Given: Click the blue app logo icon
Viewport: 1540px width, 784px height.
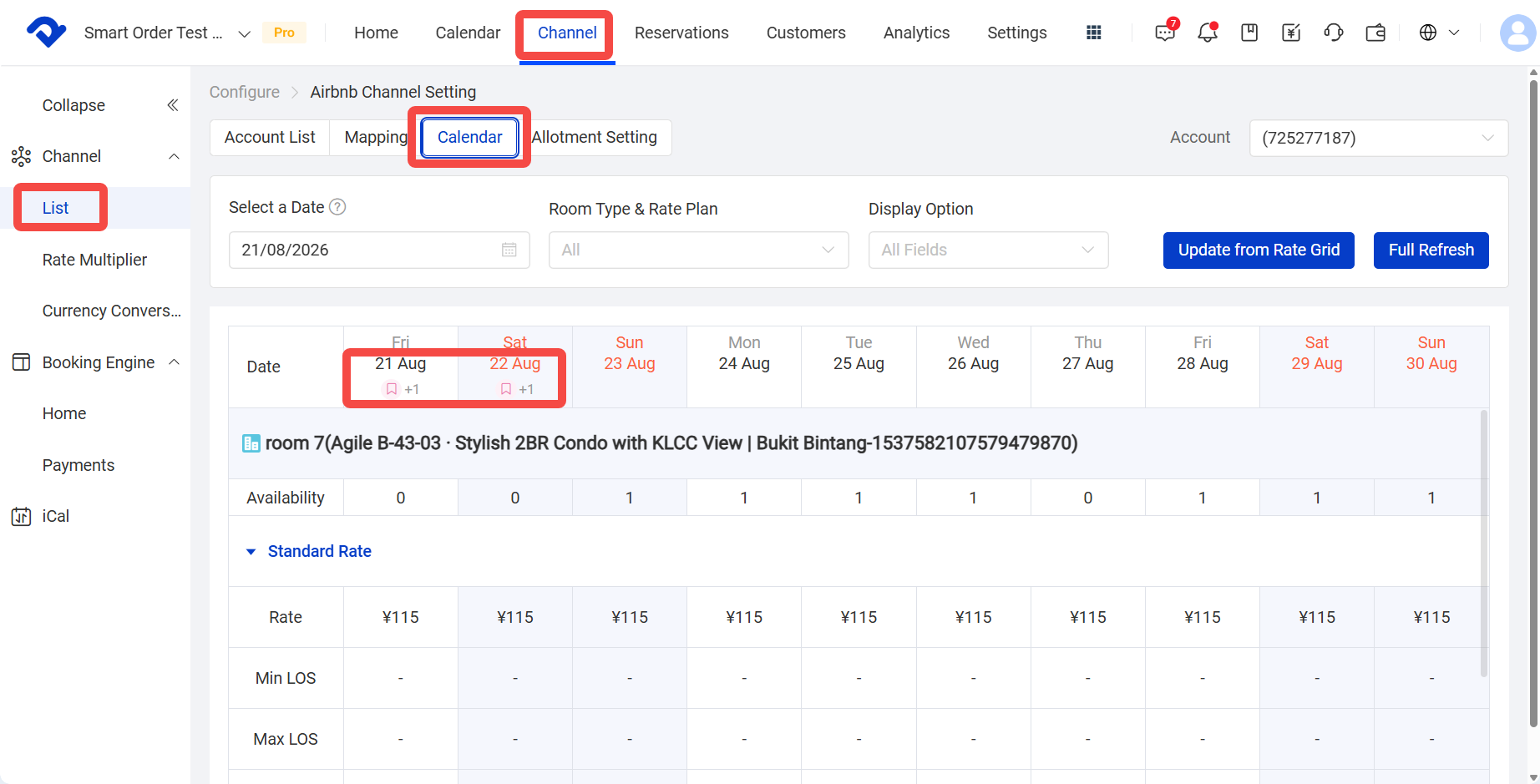Looking at the screenshot, I should [46, 32].
